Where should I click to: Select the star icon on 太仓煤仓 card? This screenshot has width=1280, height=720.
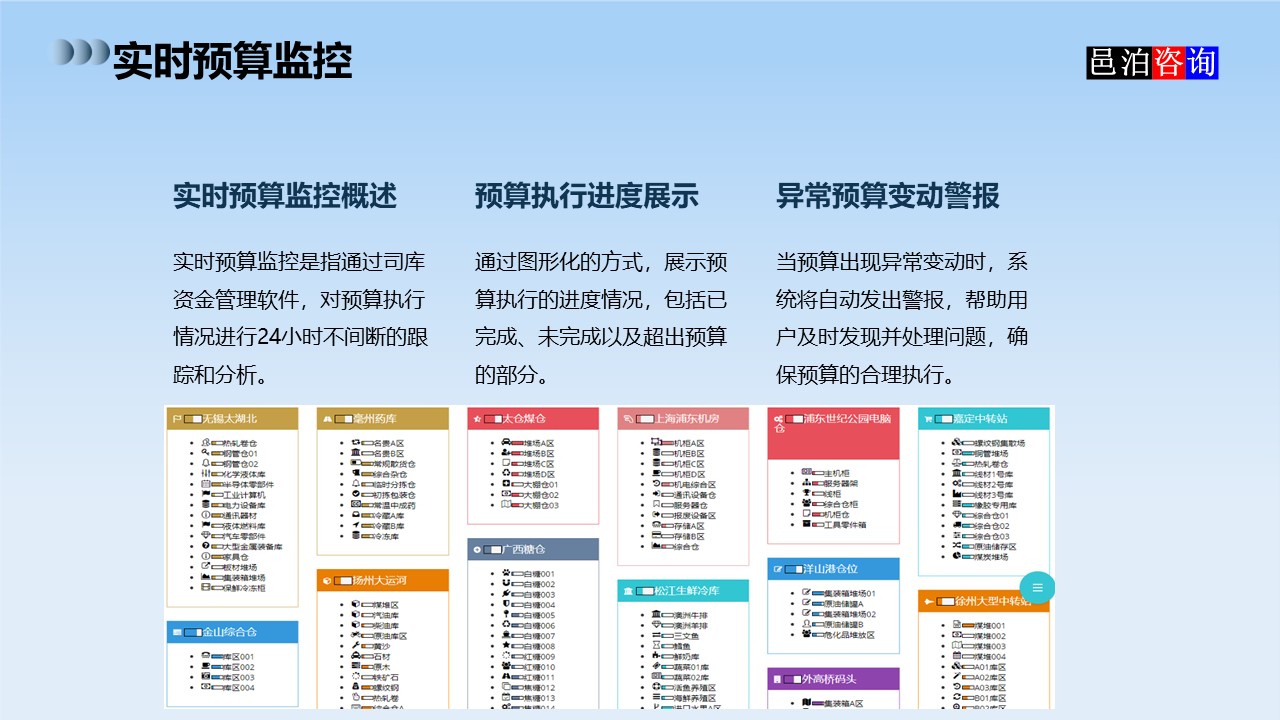click(476, 420)
